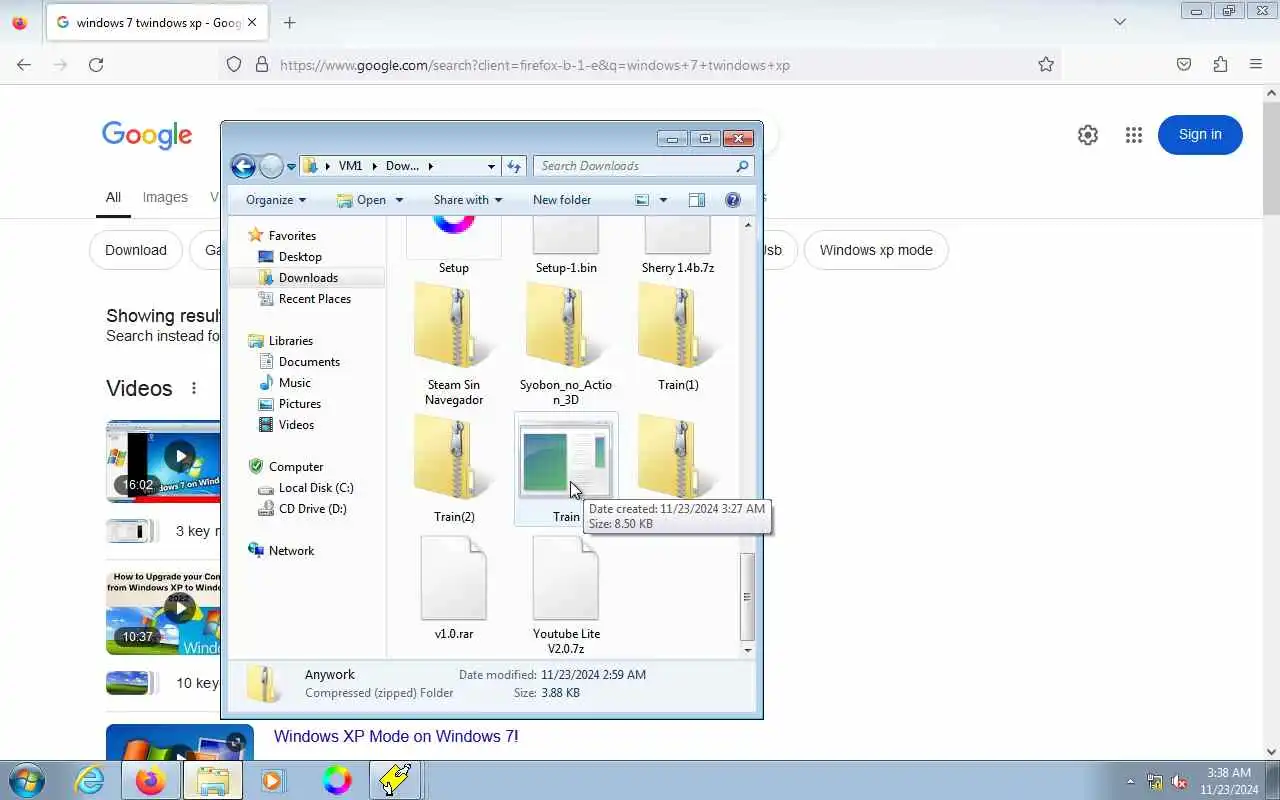Screen dimensions: 1280x800
Task: Open the Firefox application menu
Action: click(x=1256, y=65)
